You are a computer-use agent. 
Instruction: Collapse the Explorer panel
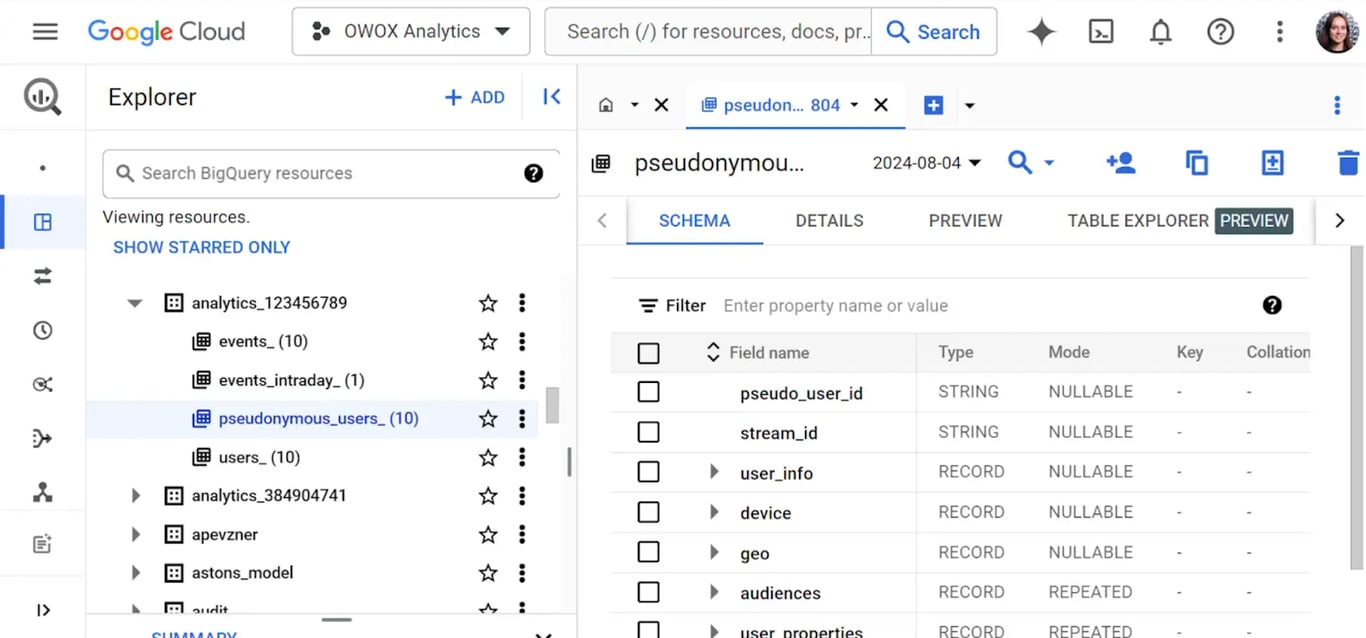[551, 97]
